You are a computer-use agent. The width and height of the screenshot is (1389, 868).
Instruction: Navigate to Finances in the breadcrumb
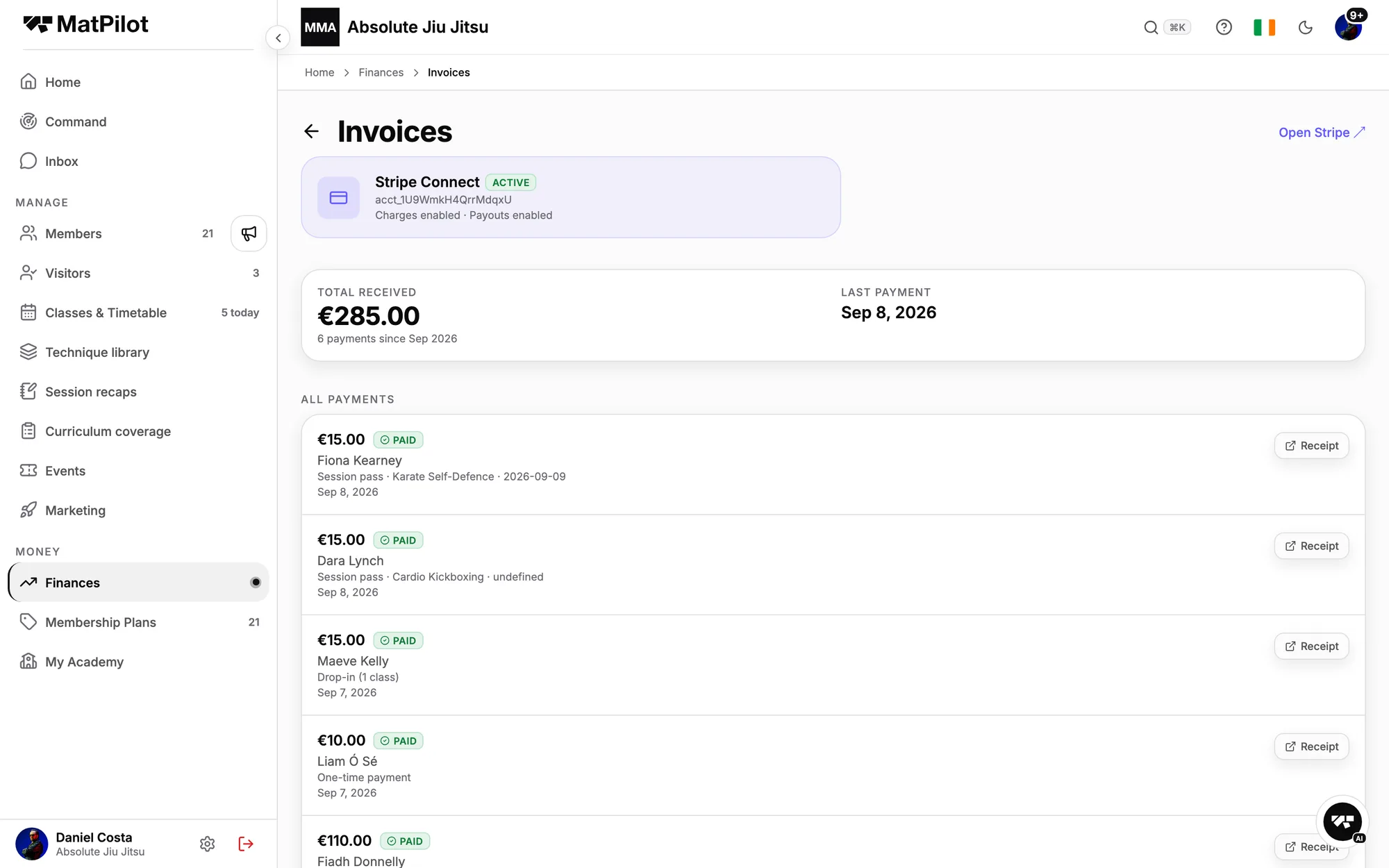381,72
